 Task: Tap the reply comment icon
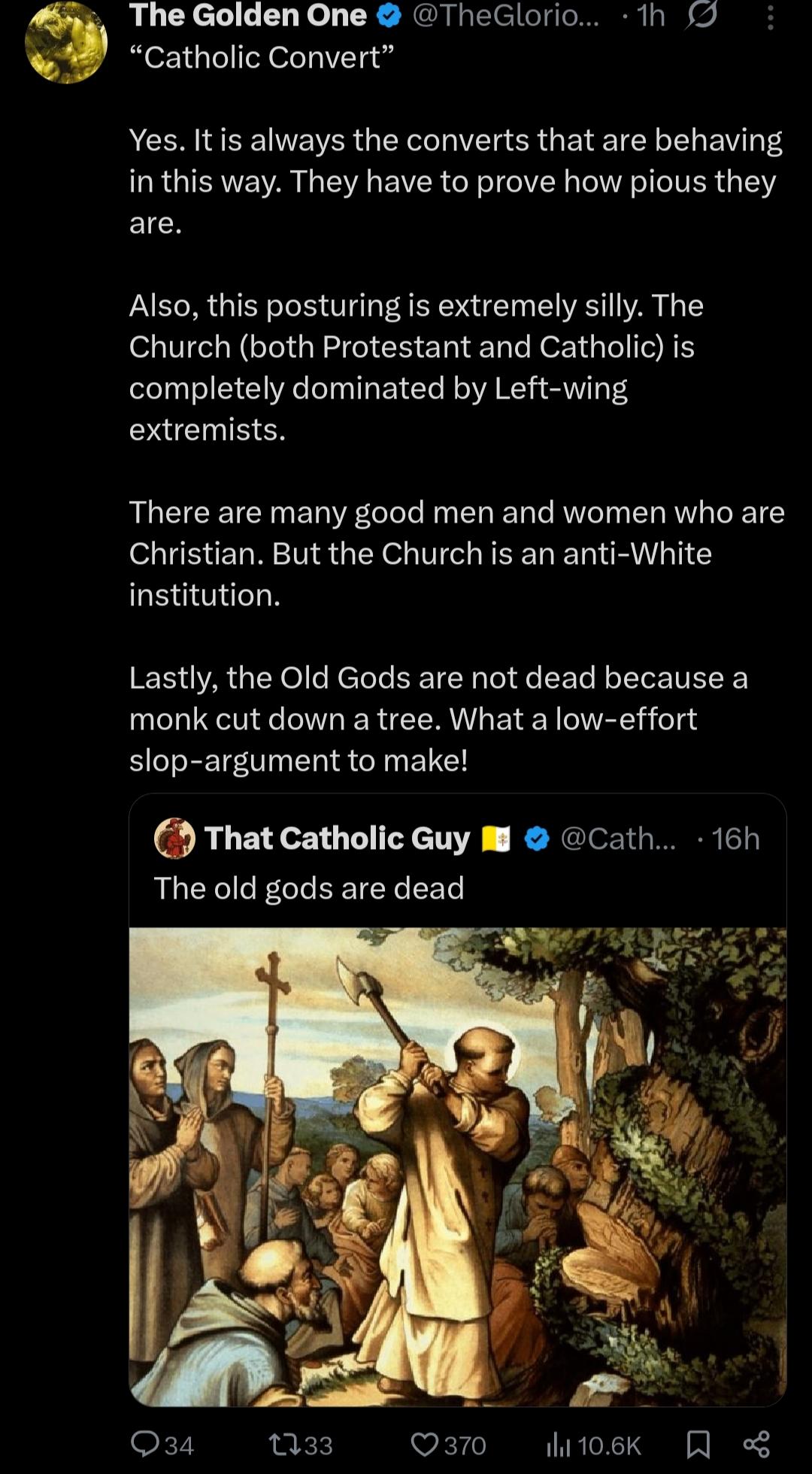coord(144,1444)
